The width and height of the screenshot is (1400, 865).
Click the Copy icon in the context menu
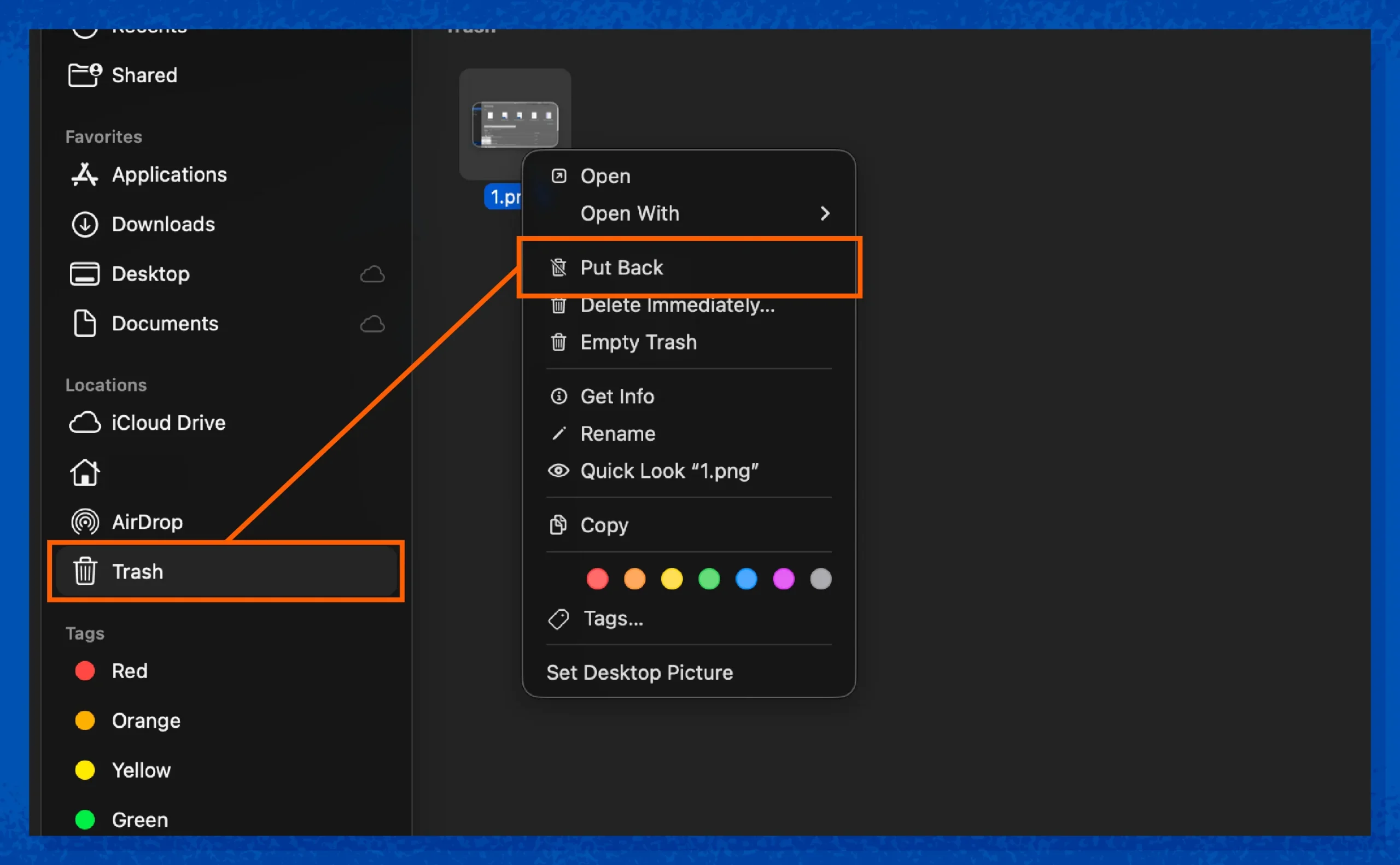pyautogui.click(x=558, y=524)
